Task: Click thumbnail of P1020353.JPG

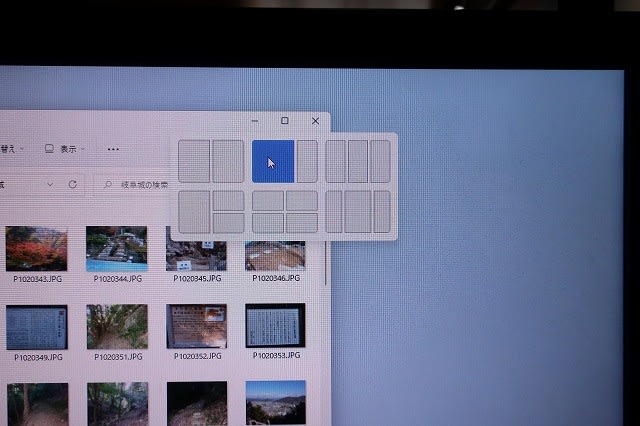Action: [275, 327]
